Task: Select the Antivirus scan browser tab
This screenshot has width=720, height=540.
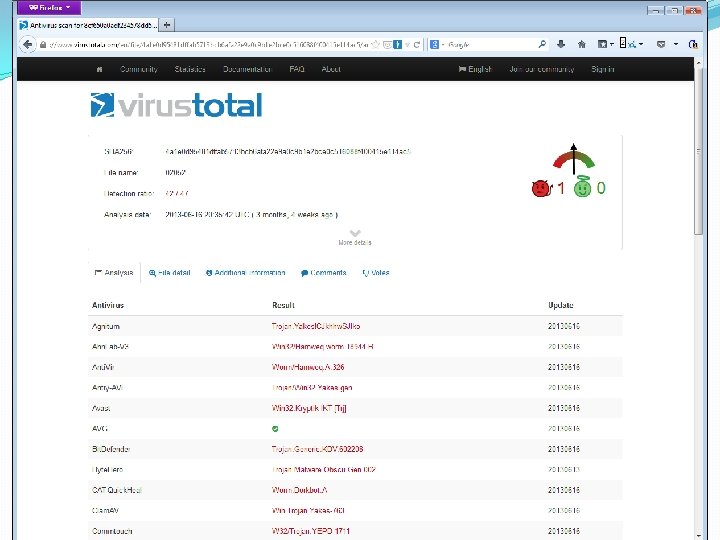Action: (88, 25)
